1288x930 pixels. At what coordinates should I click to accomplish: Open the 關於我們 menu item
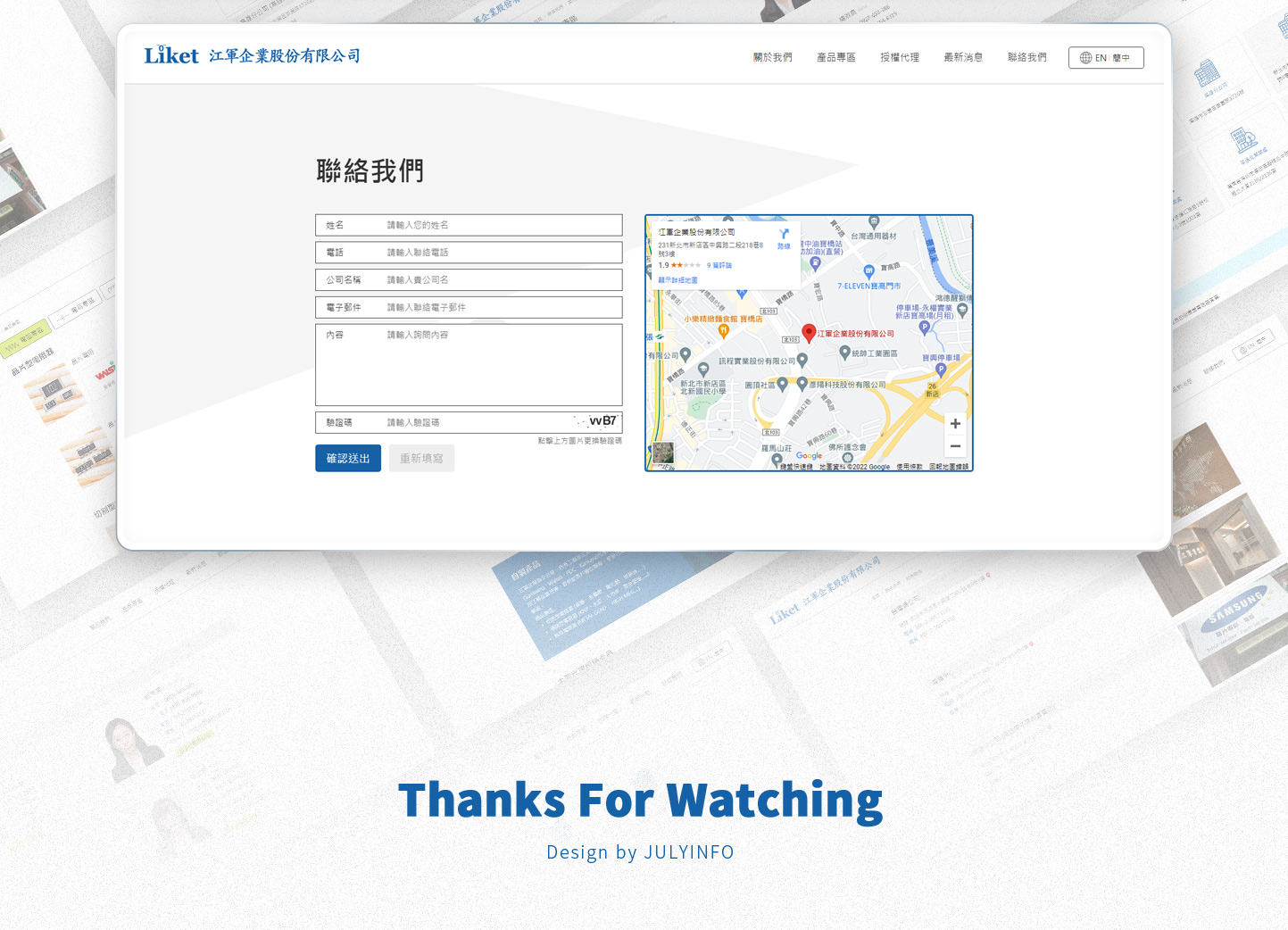coord(772,58)
